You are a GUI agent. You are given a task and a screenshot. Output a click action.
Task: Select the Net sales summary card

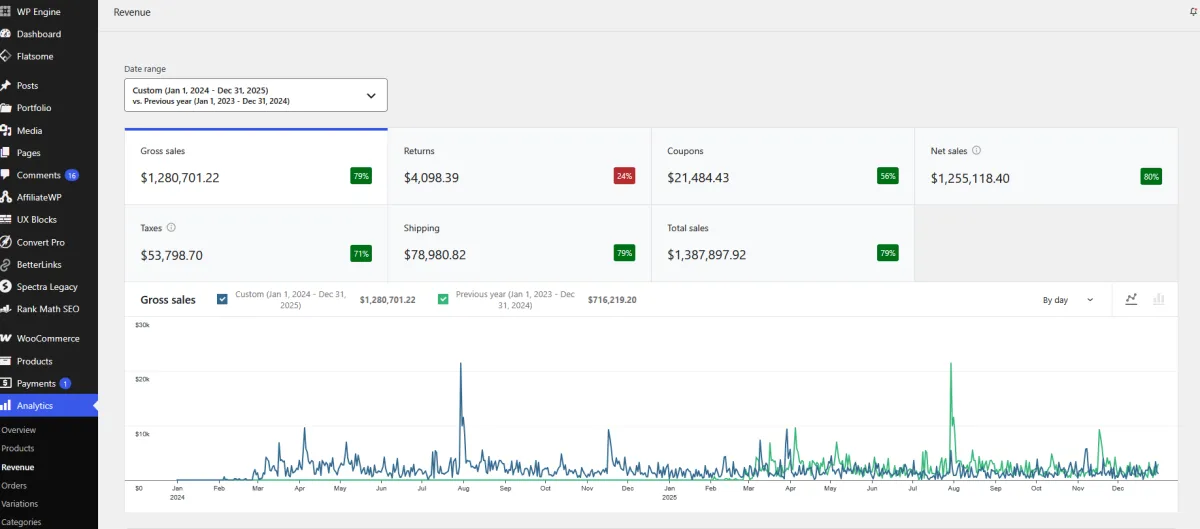click(x=1046, y=167)
